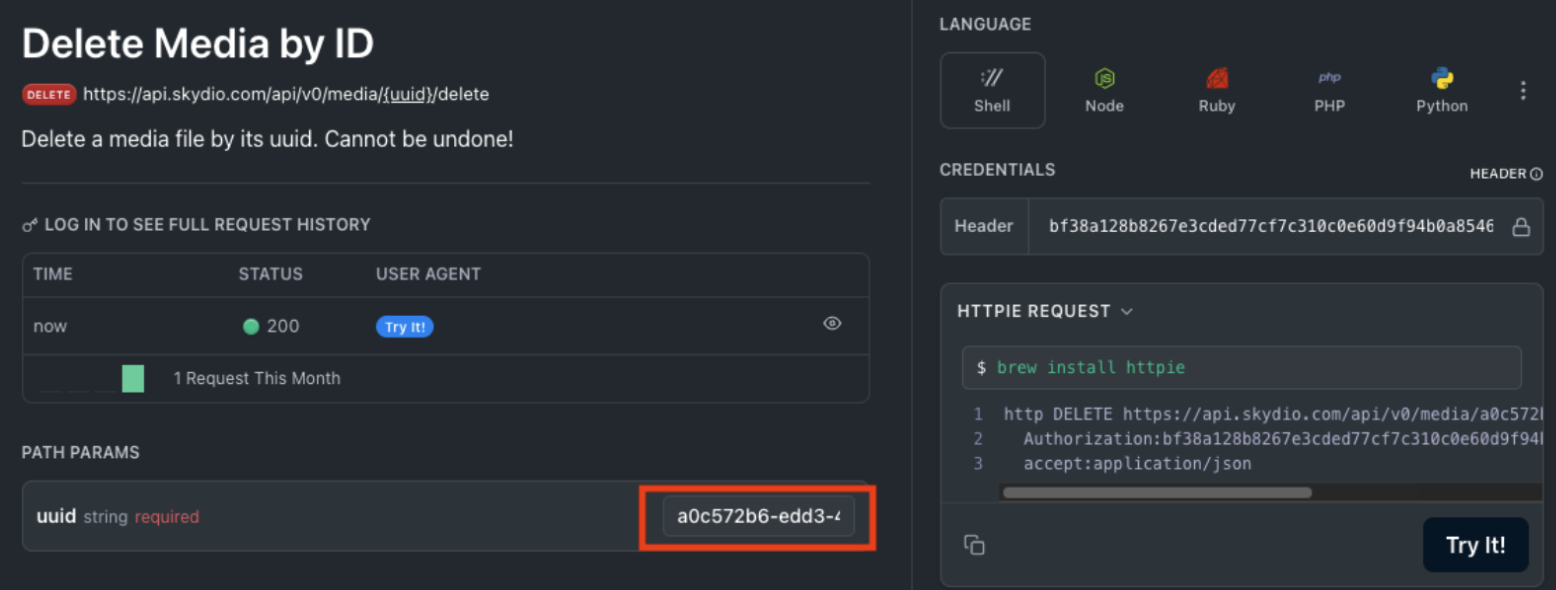Run the request with Try It! button

[x=1475, y=545]
